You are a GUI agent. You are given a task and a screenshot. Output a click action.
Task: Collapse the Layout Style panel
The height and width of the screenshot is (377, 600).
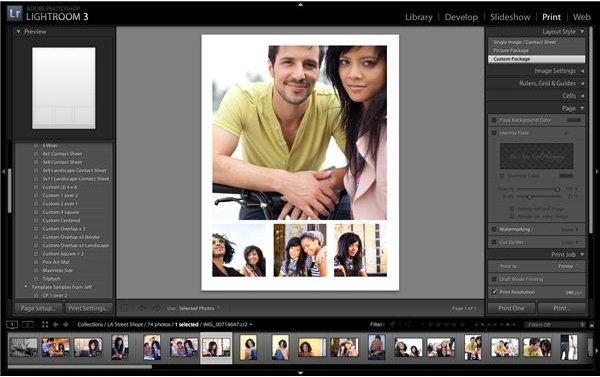[582, 31]
